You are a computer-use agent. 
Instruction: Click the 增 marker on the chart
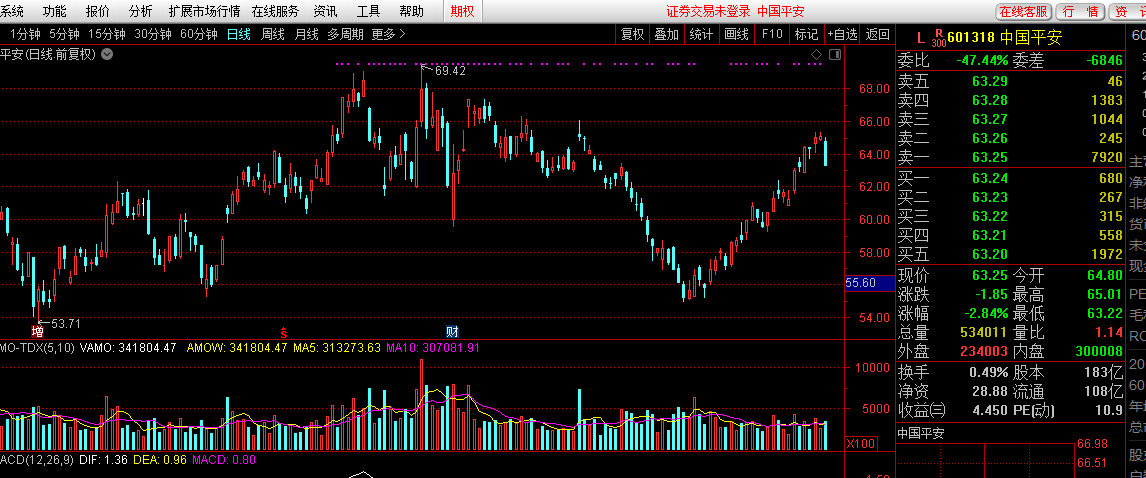[x=37, y=331]
